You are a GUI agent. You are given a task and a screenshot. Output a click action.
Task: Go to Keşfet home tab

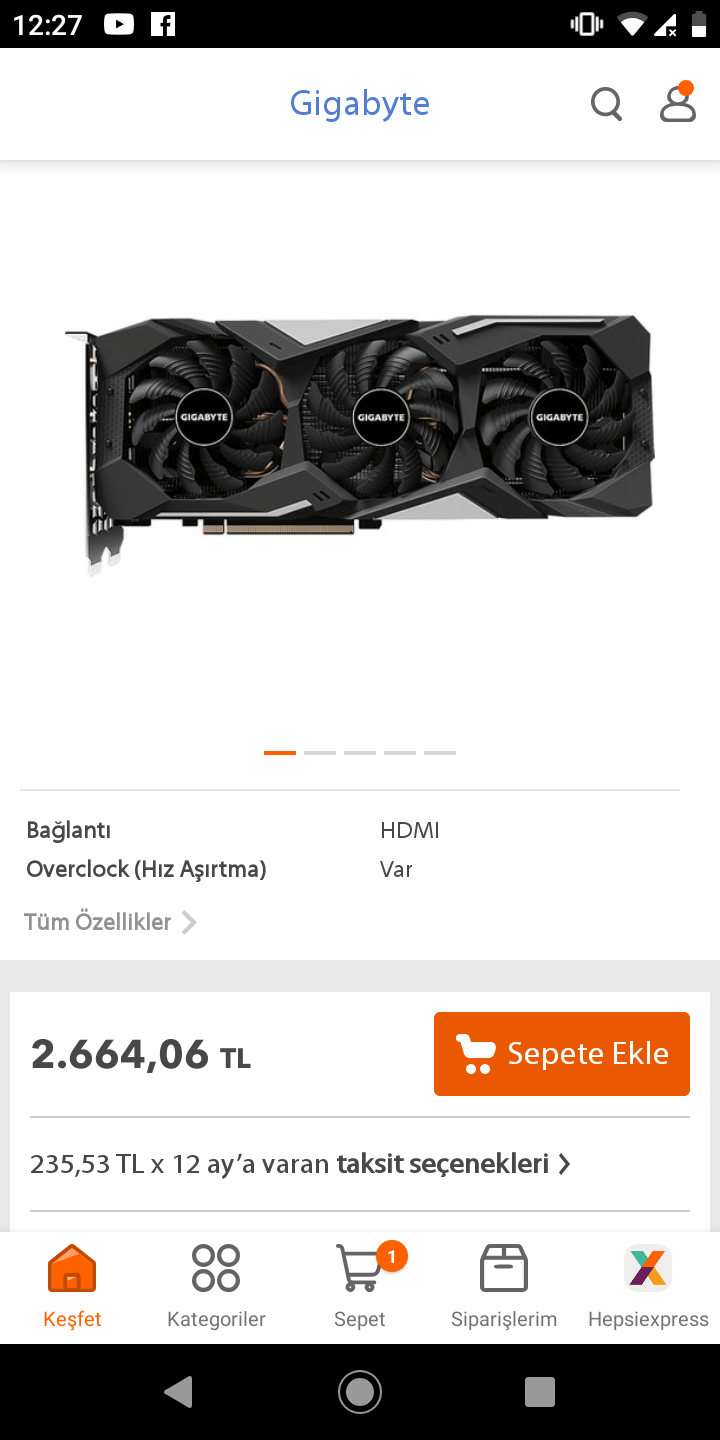point(72,1287)
